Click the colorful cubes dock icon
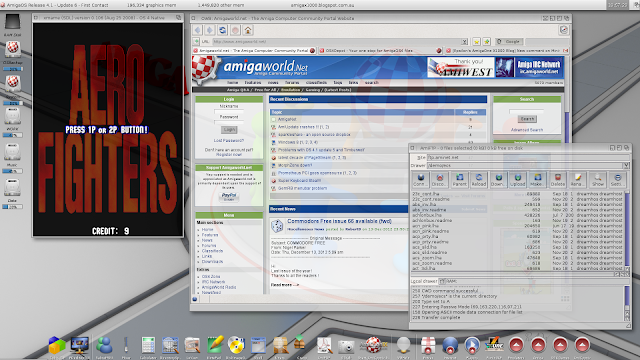The width and height of the screenshot is (640, 360). click(57, 346)
